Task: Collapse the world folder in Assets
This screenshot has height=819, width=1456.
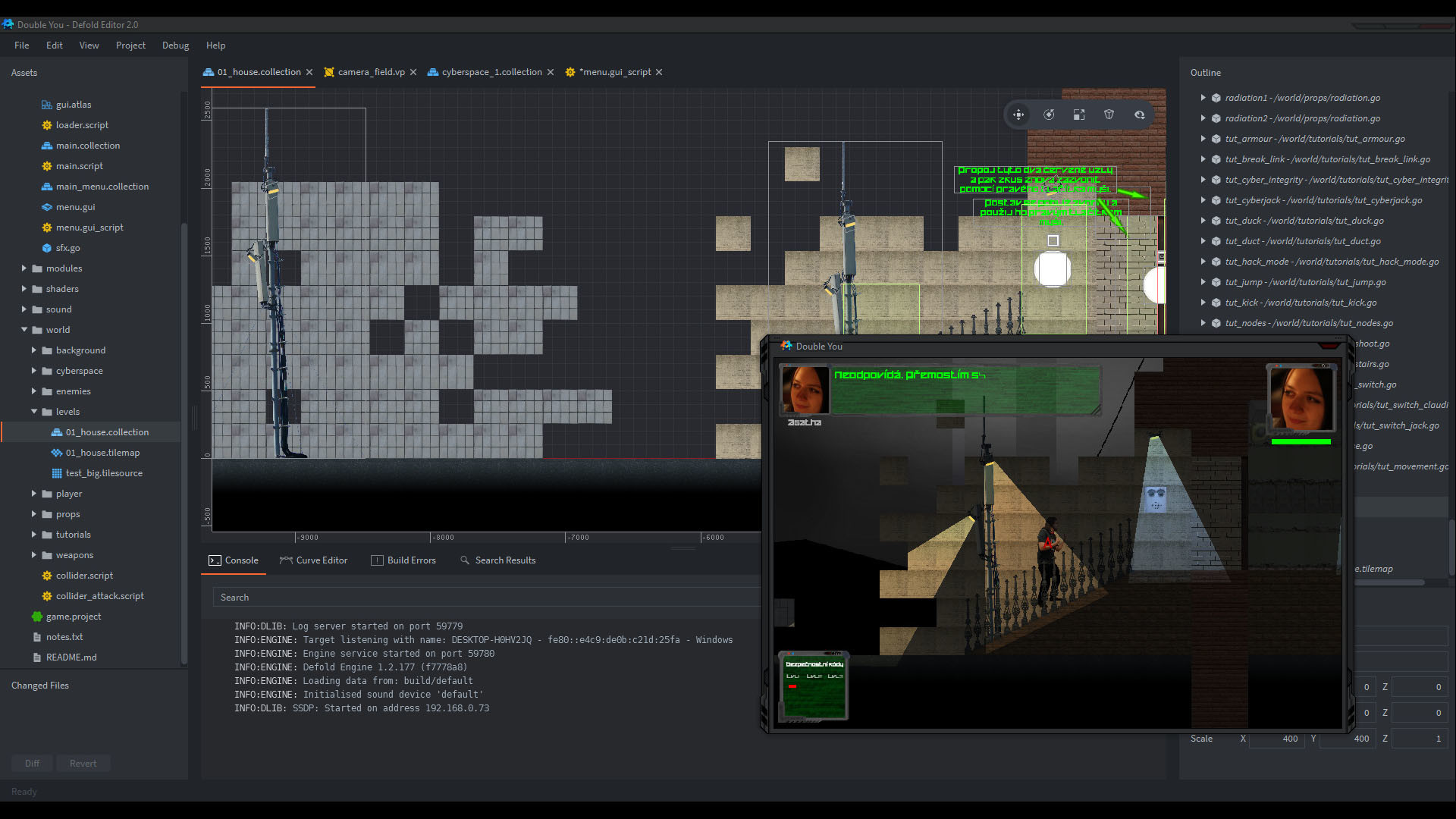Action: tap(24, 329)
